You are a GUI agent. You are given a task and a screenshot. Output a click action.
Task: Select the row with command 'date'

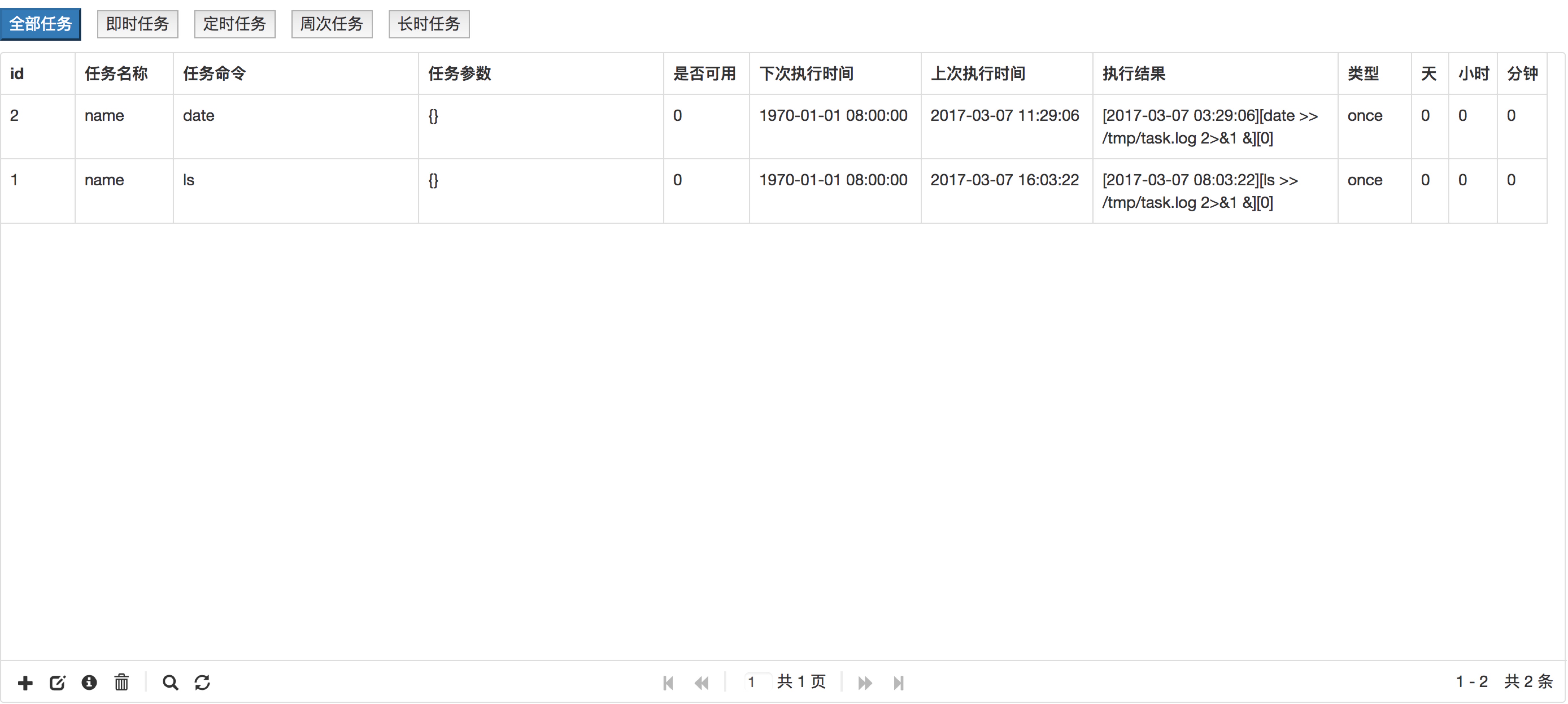(x=774, y=127)
